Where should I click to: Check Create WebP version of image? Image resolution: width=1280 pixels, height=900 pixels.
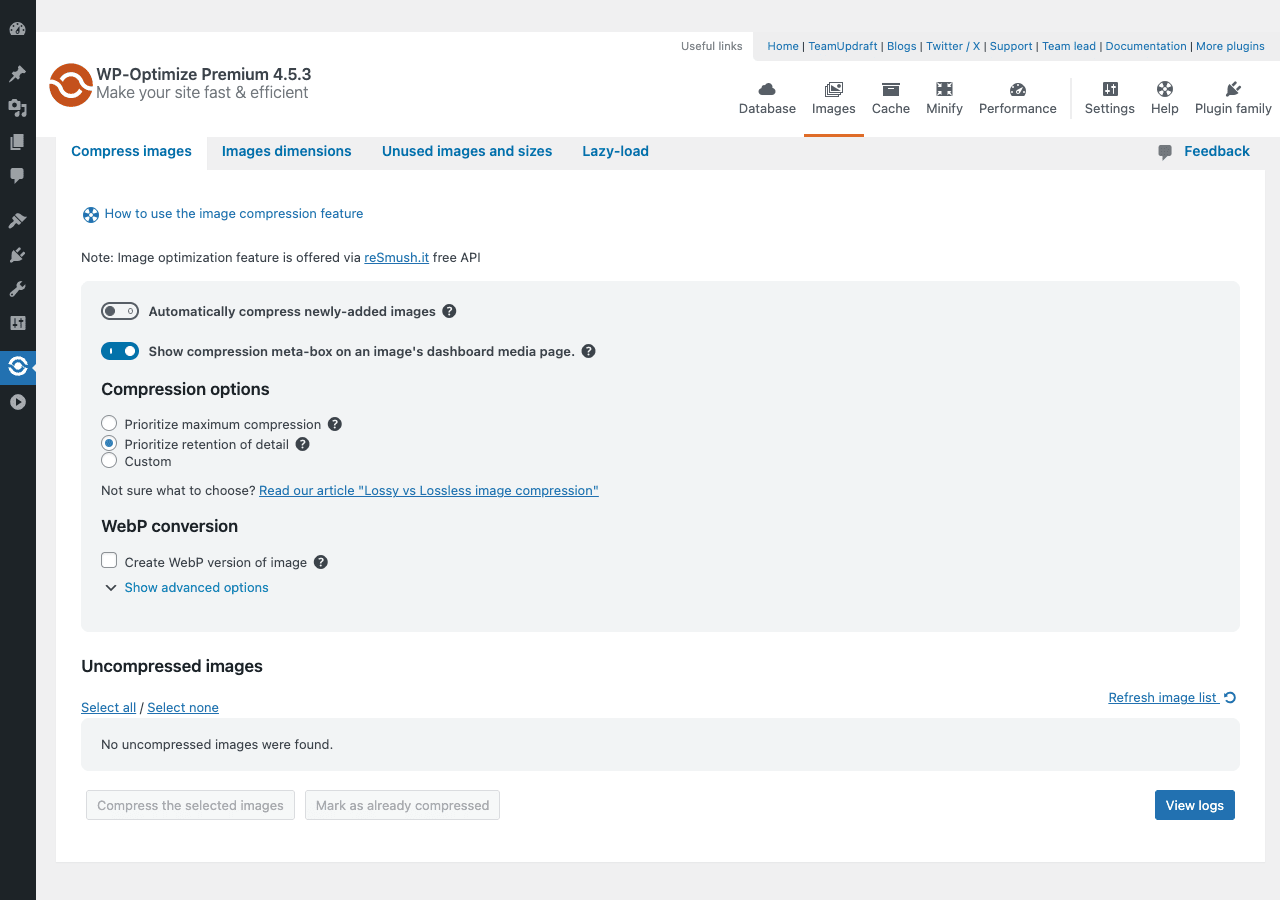(x=109, y=561)
